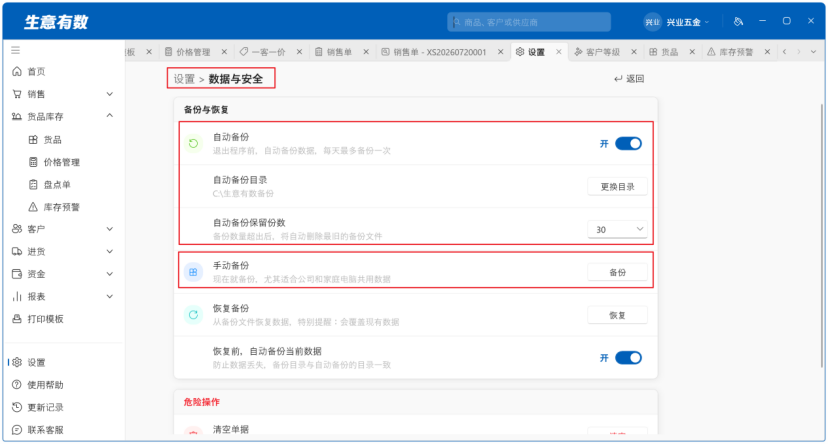Click the teal 恢复备份 icon

(193, 315)
